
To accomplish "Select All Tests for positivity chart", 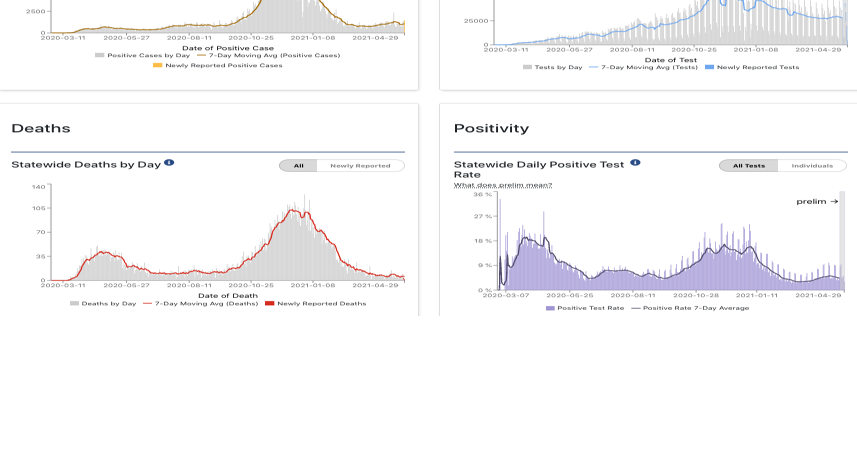I will [x=749, y=165].
